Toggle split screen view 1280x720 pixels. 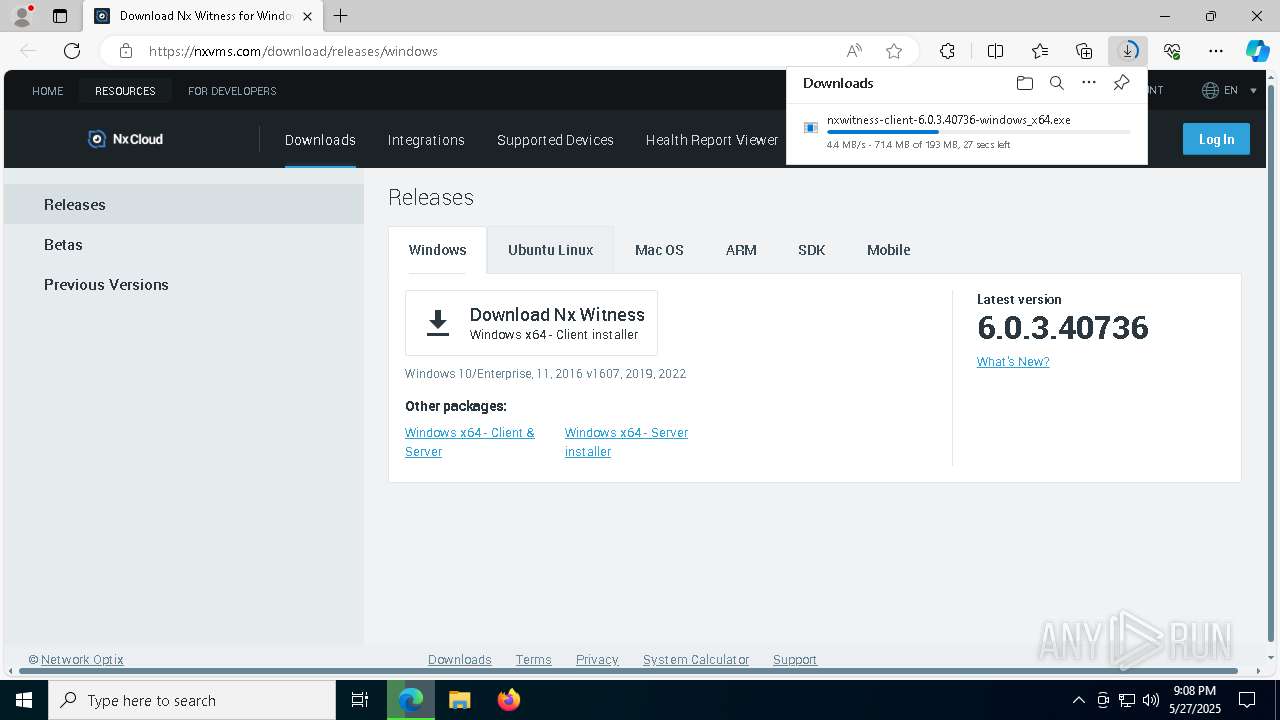tap(995, 51)
